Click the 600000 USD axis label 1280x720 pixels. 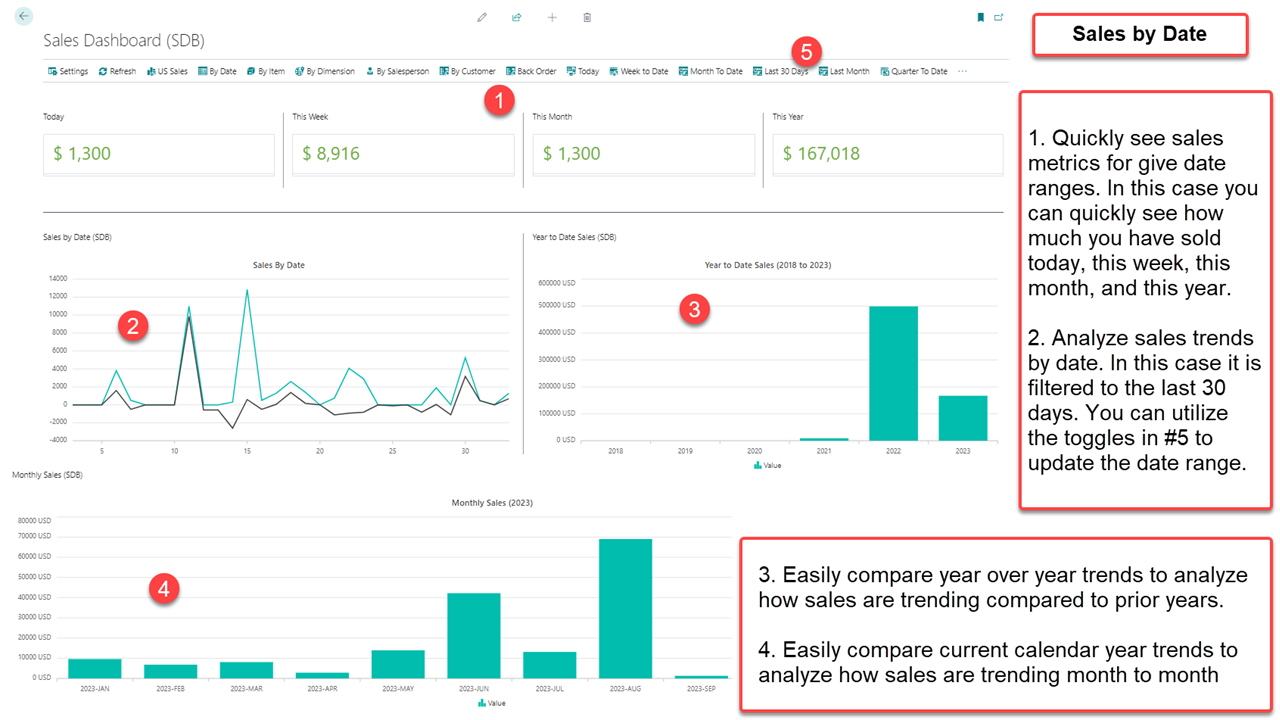557,283
